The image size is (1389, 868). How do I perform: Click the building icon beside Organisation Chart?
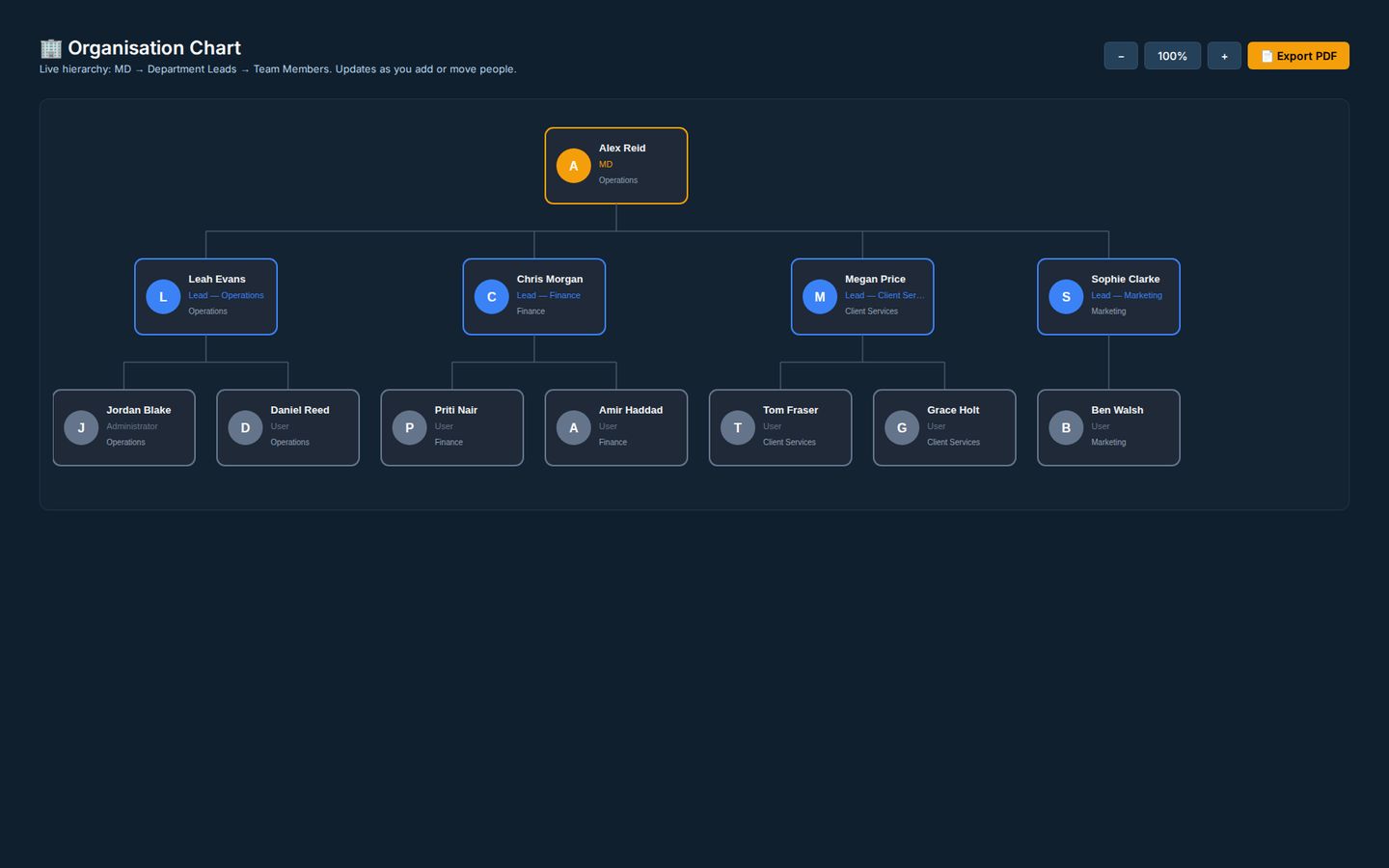point(51,48)
